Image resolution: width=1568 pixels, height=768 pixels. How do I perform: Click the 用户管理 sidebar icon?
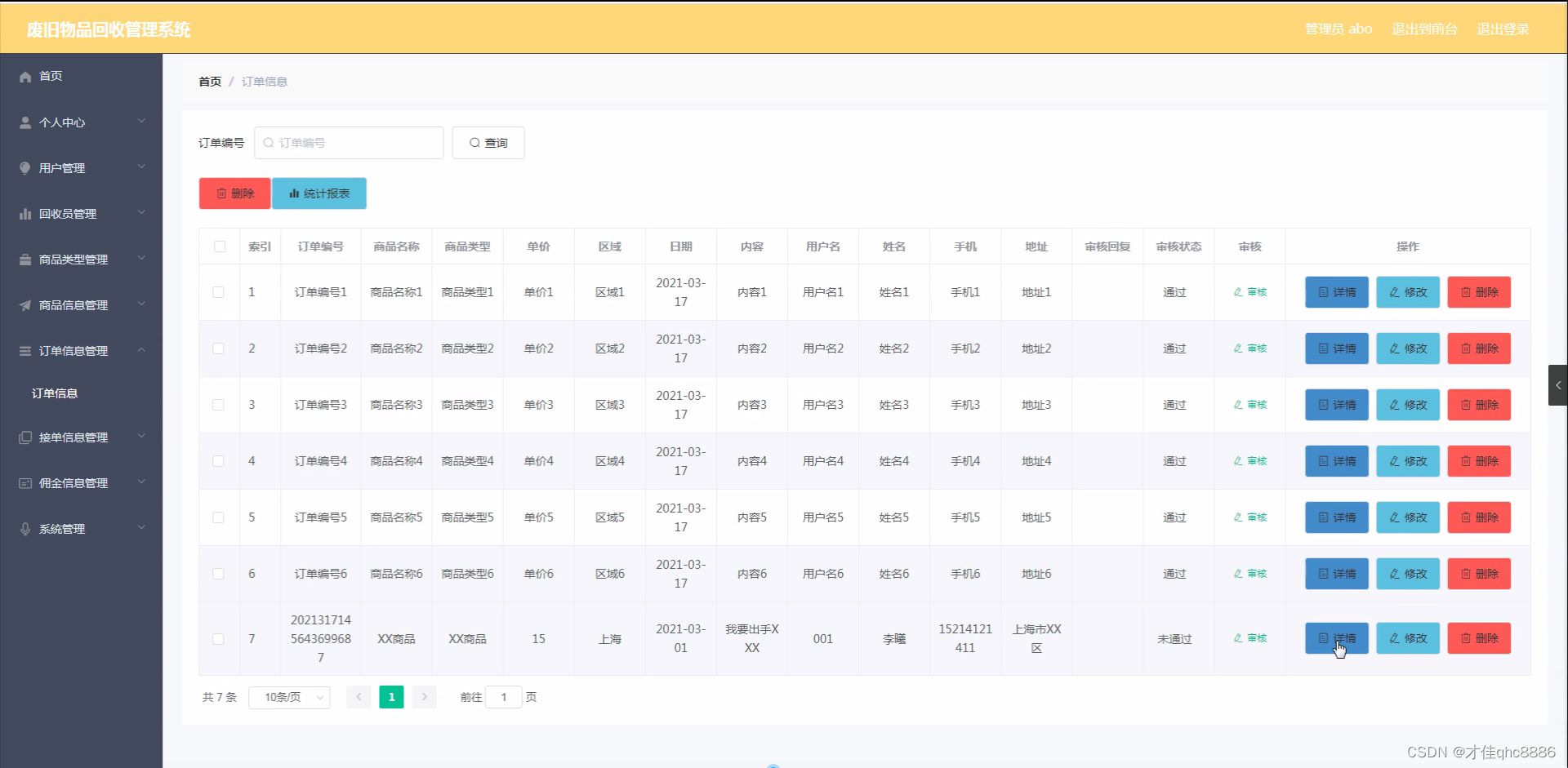point(25,168)
